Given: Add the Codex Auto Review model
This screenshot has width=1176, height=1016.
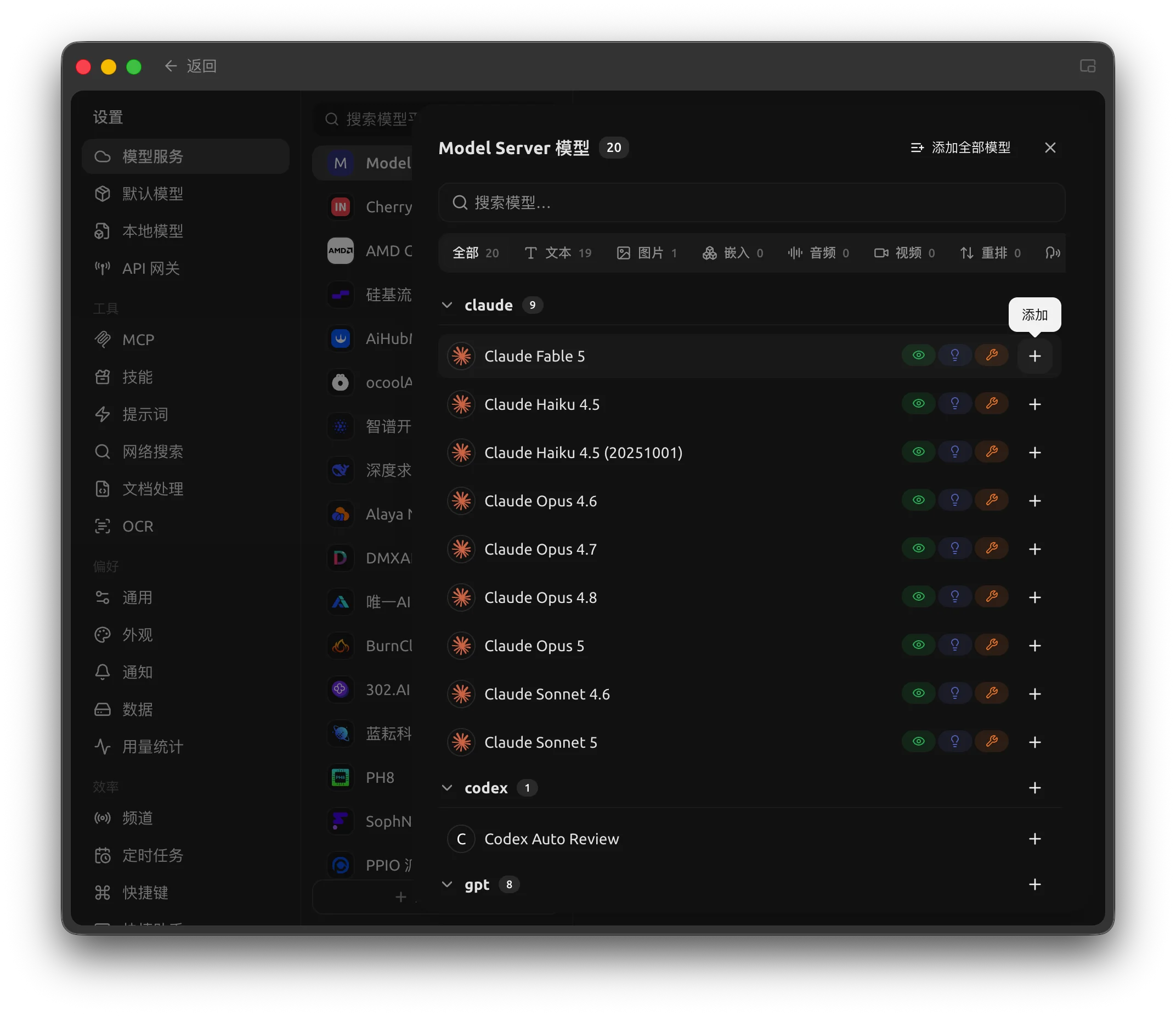Looking at the screenshot, I should click(1034, 839).
